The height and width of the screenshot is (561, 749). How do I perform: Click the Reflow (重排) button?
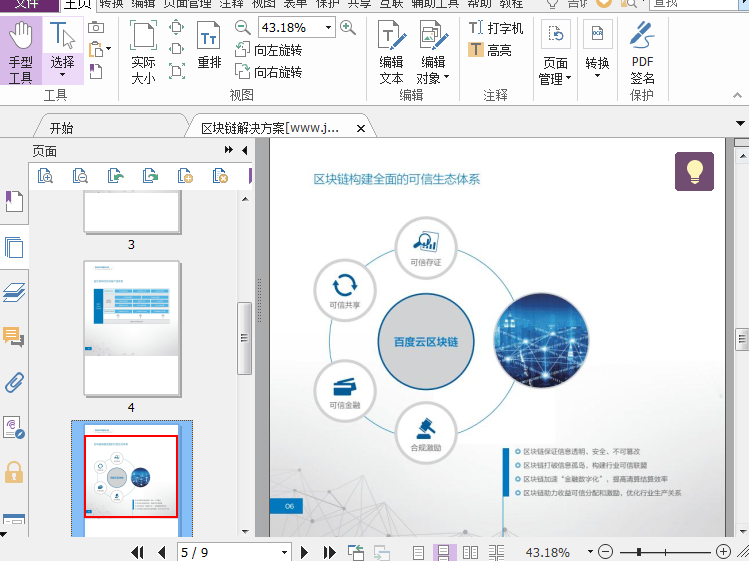[209, 45]
